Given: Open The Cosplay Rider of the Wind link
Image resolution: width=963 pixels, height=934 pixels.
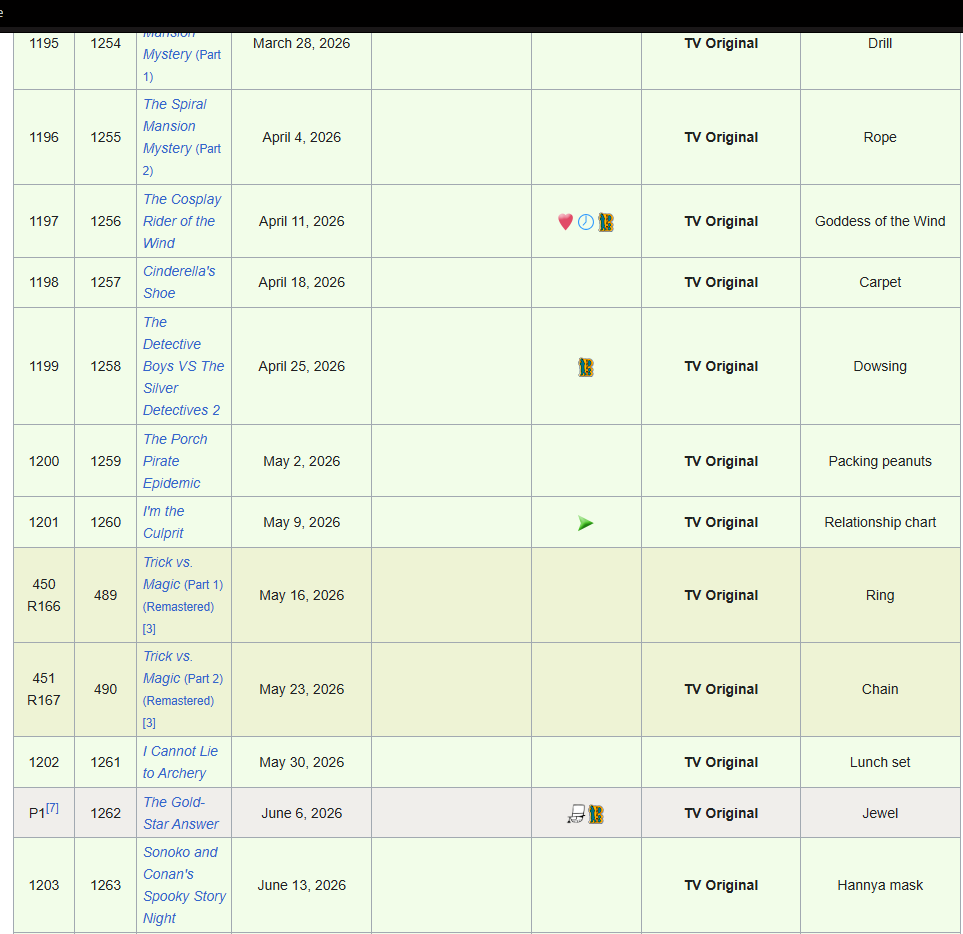Looking at the screenshot, I should [182, 221].
